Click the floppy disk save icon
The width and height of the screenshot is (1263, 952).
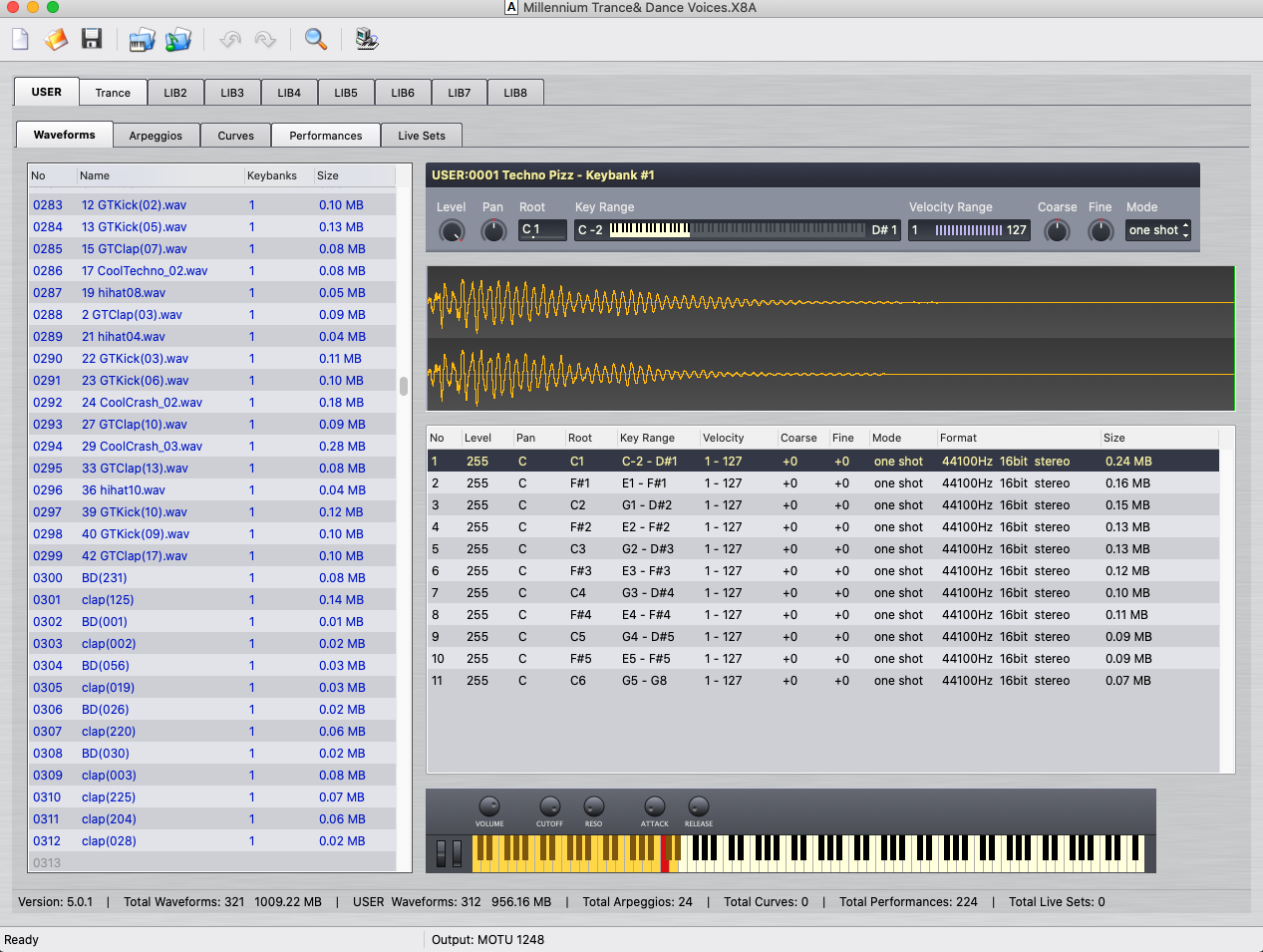(92, 39)
